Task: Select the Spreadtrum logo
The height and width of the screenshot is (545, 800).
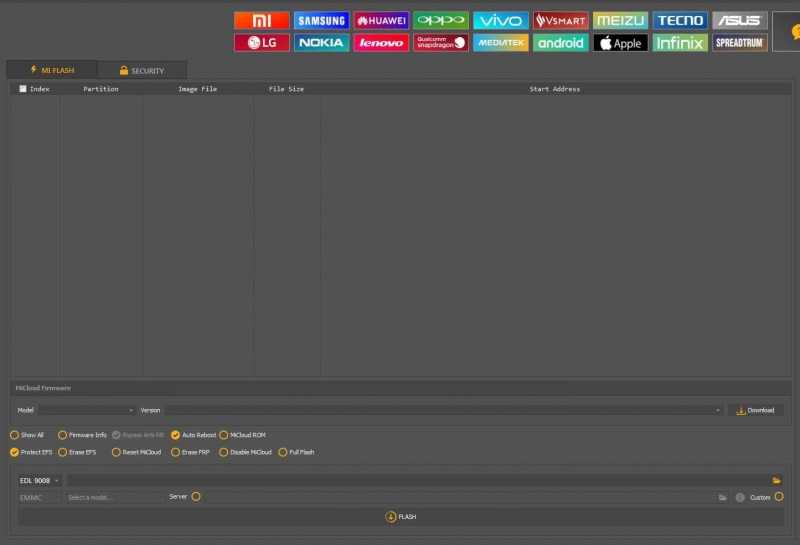Action: tap(740, 43)
